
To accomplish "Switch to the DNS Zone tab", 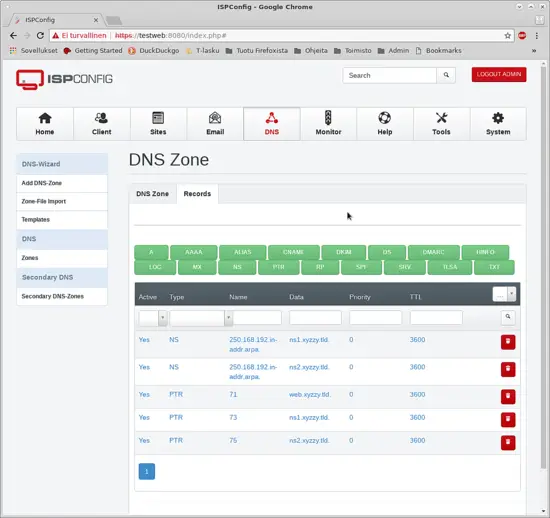I will pos(152,194).
